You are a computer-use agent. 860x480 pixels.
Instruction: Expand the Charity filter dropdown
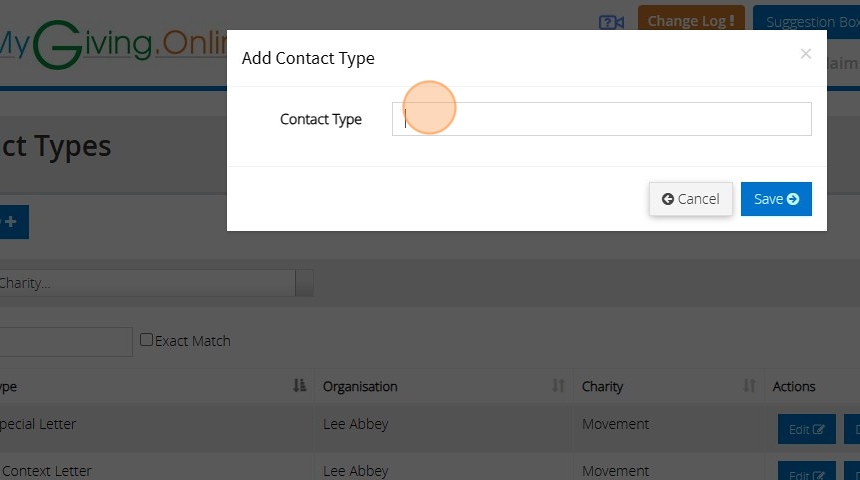click(x=304, y=283)
